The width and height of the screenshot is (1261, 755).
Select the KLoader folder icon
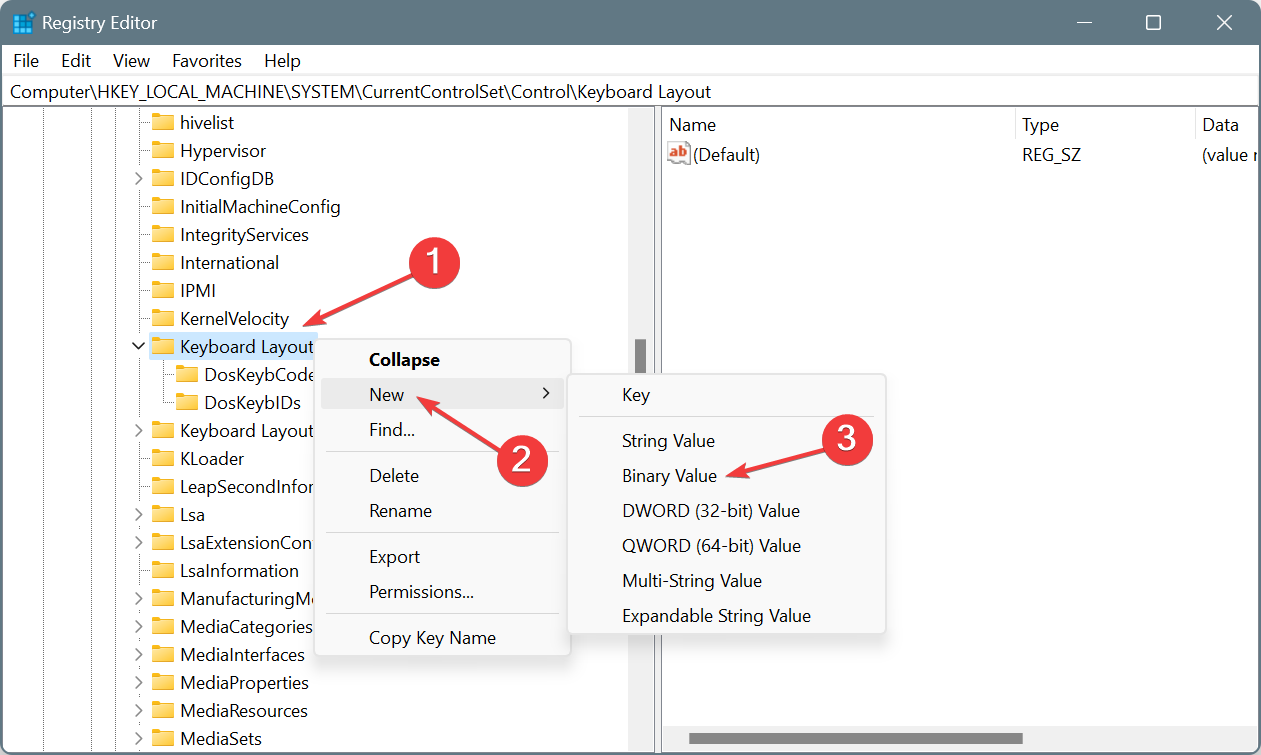click(x=163, y=459)
